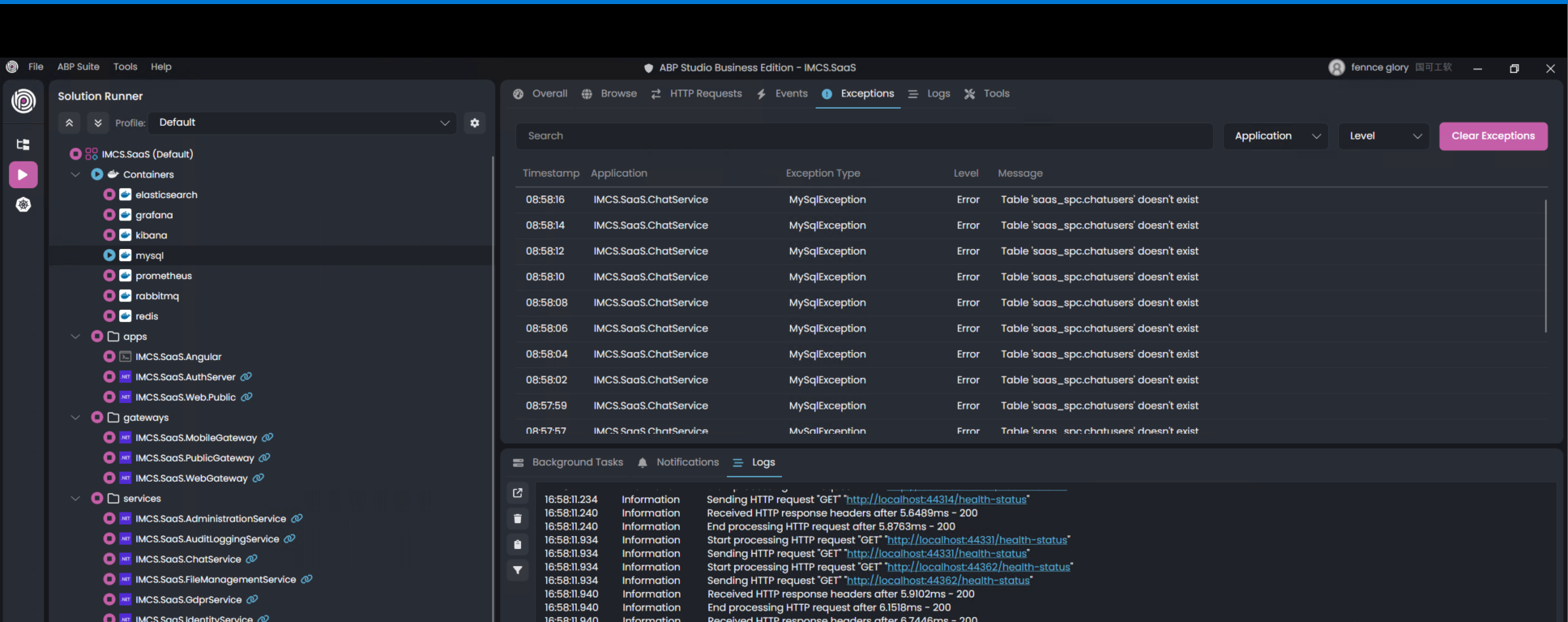Collapse the apps folder chevron
The image size is (1568, 622).
(75, 337)
